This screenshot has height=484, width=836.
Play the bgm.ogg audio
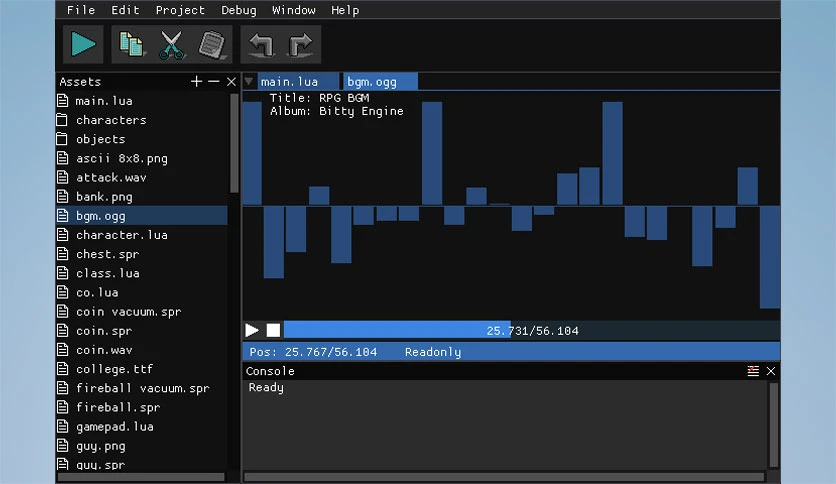pos(252,330)
